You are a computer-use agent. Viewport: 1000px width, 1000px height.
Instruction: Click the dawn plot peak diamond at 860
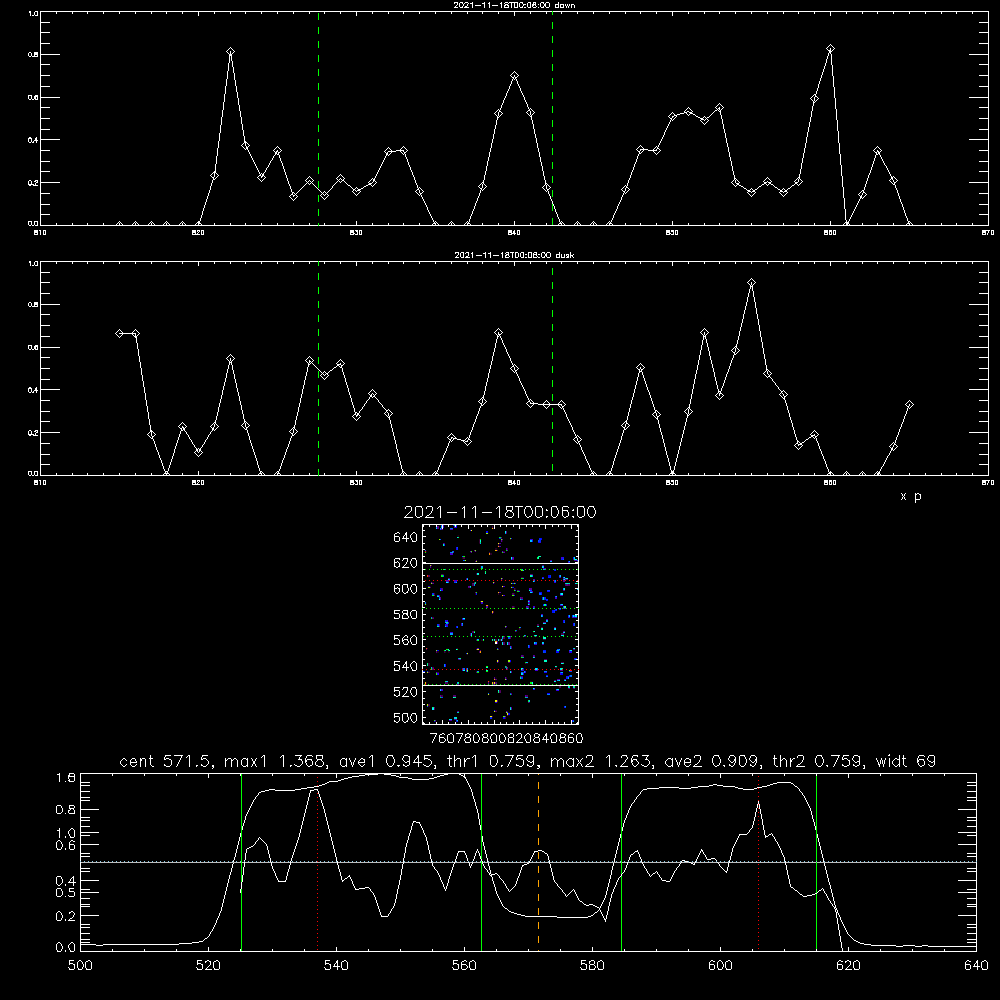click(830, 48)
